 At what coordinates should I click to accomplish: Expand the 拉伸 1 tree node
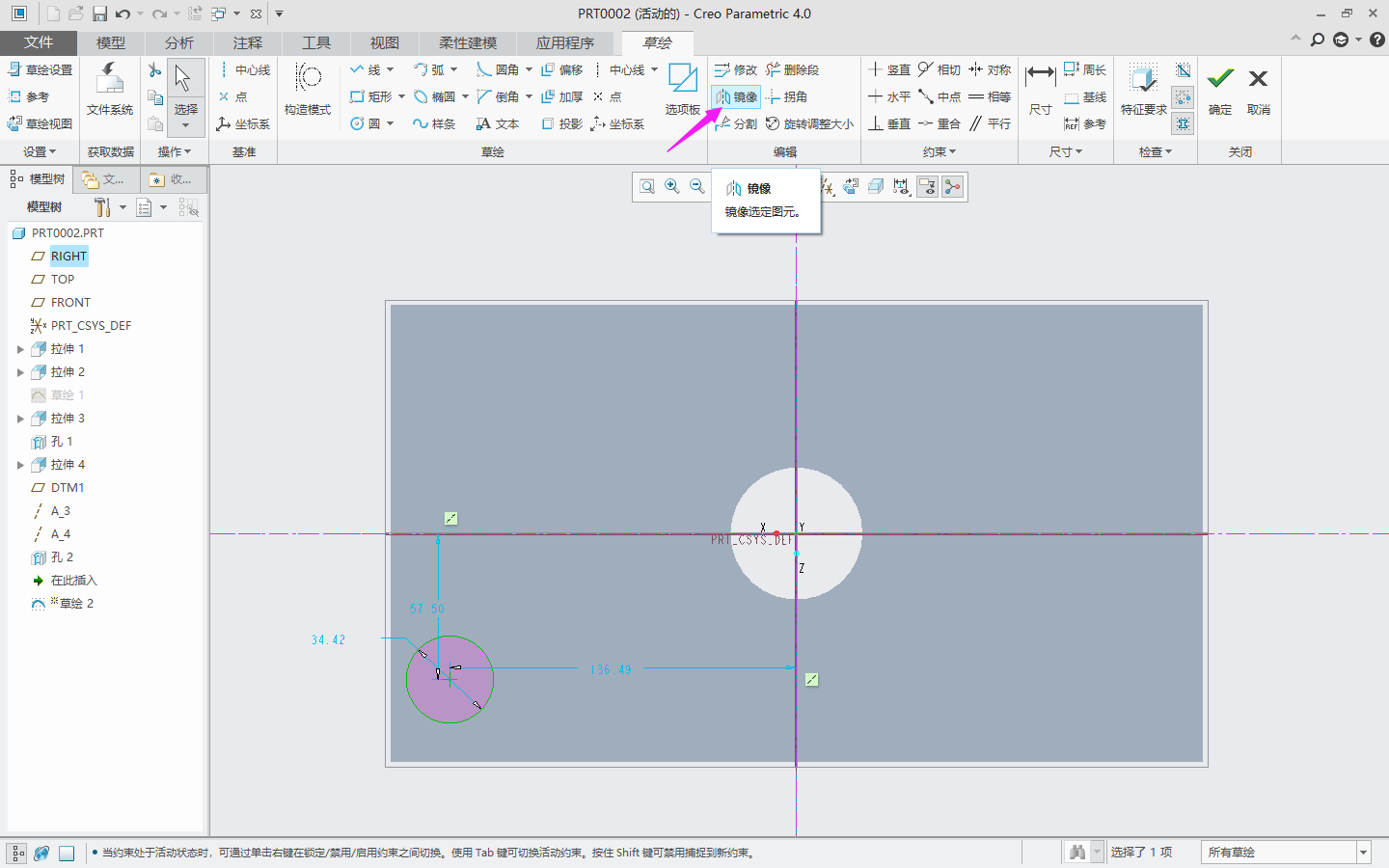tap(20, 349)
